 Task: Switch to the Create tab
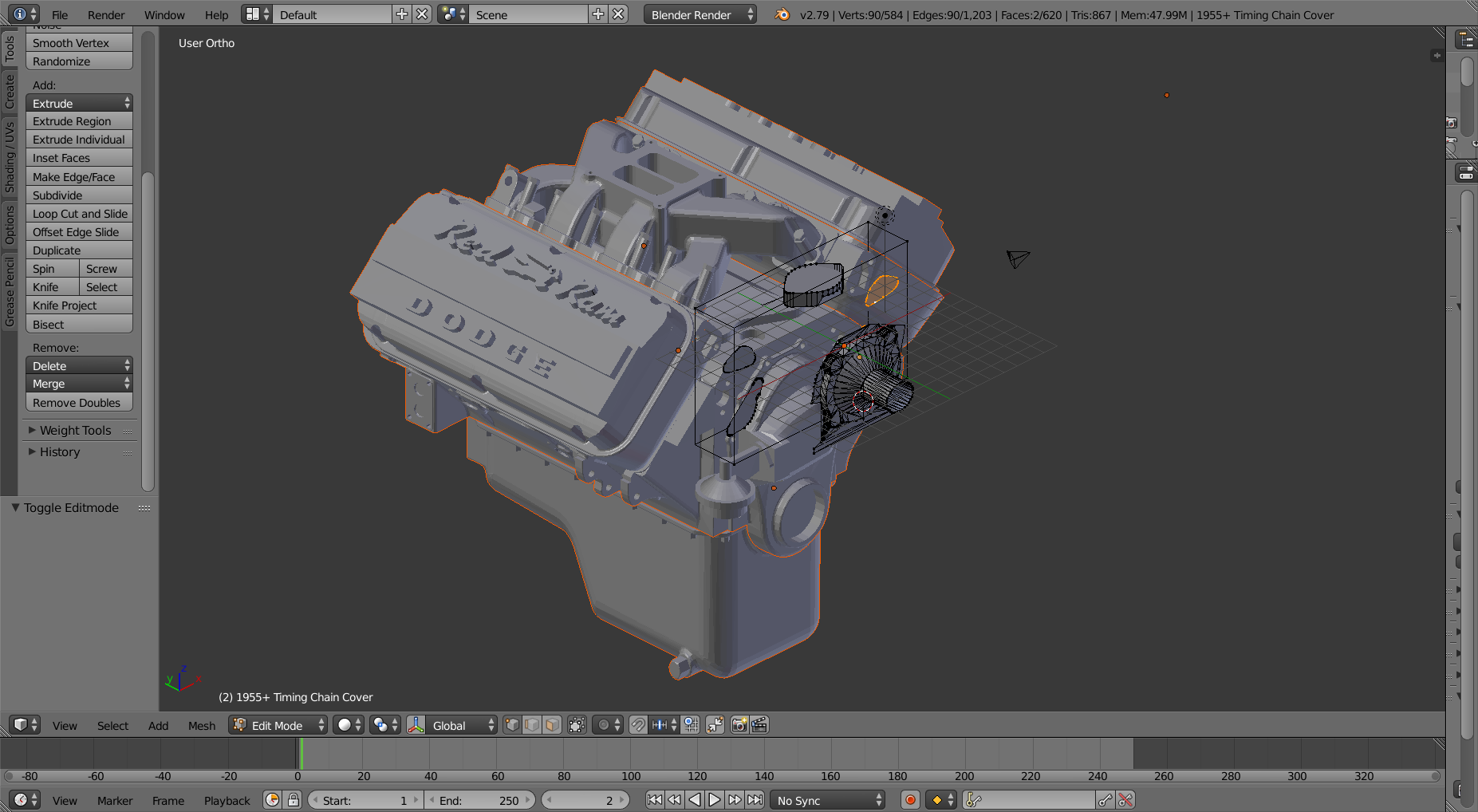tap(10, 91)
